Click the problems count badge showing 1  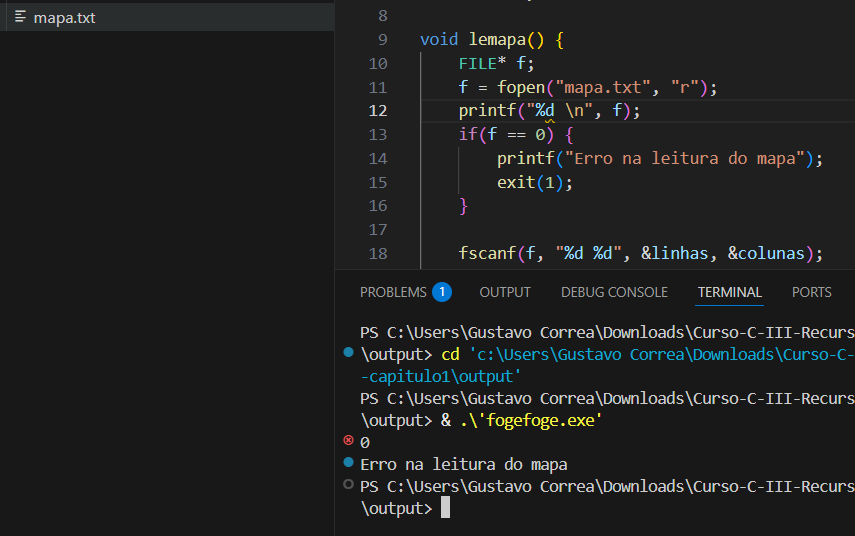tap(442, 292)
